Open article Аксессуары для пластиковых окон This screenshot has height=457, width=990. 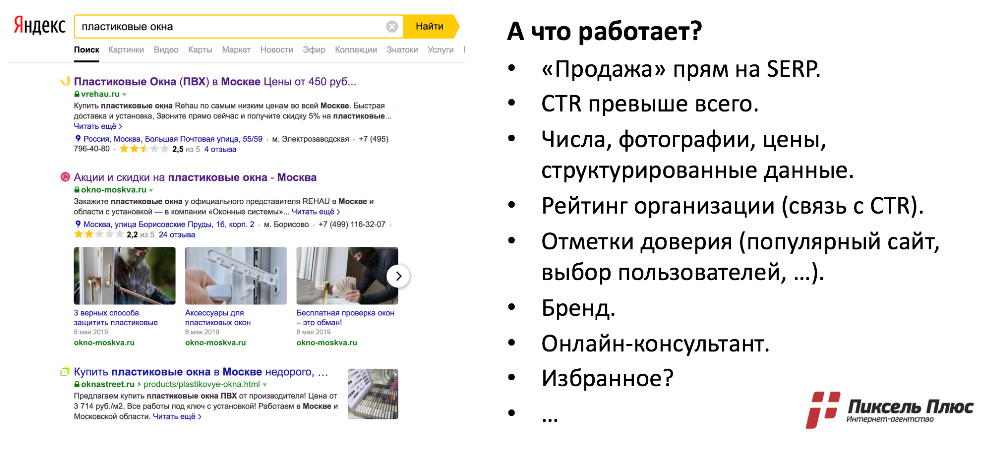[x=218, y=318]
